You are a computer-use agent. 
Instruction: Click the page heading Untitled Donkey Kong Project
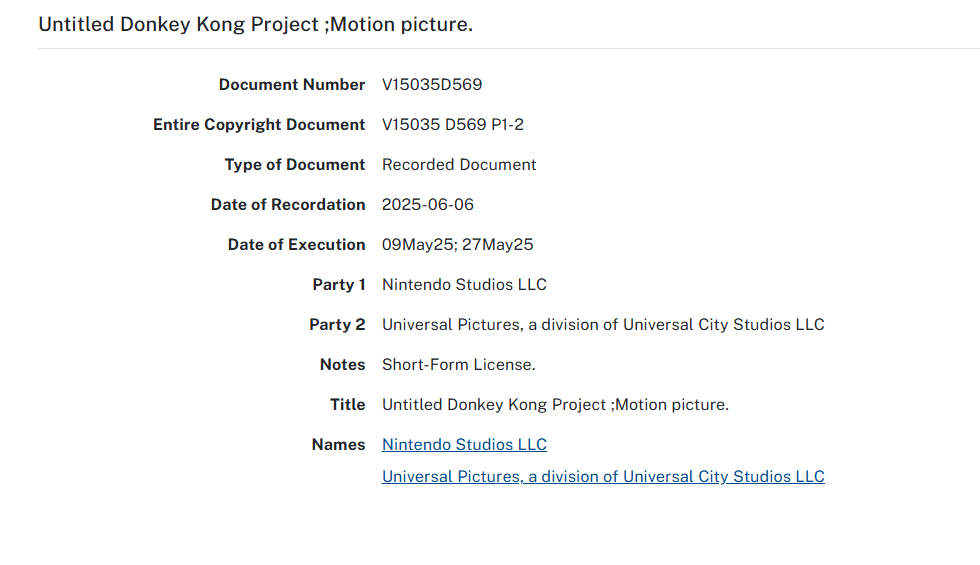pyautogui.click(x=255, y=24)
